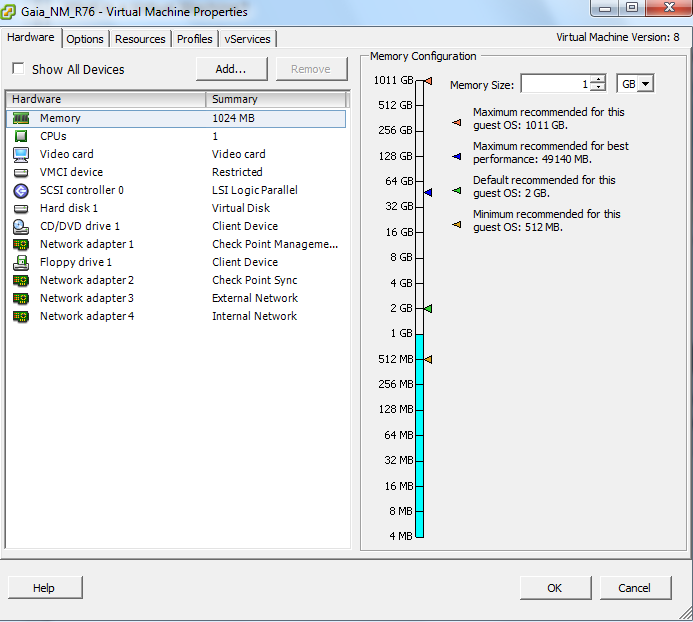
Task: Open the Resources tab
Action: click(140, 39)
